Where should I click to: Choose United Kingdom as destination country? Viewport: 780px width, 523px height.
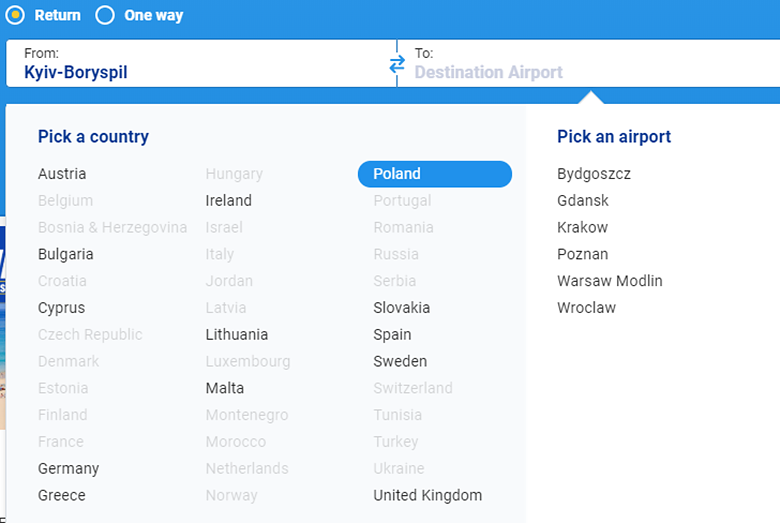[427, 496]
